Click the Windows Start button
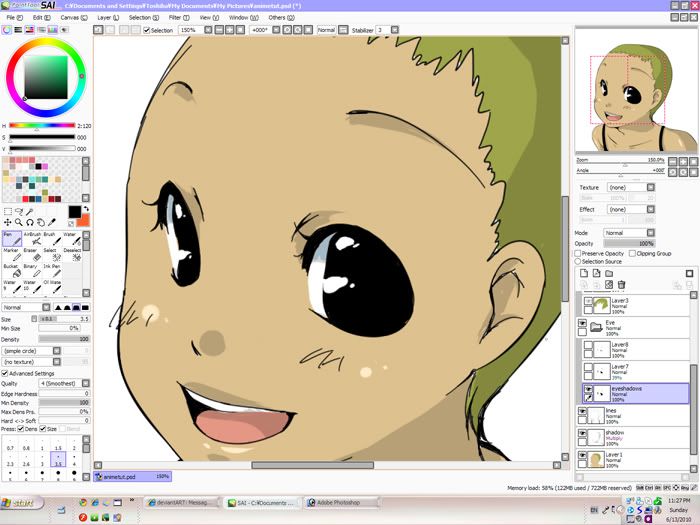The width and height of the screenshot is (700, 525). 22,503
